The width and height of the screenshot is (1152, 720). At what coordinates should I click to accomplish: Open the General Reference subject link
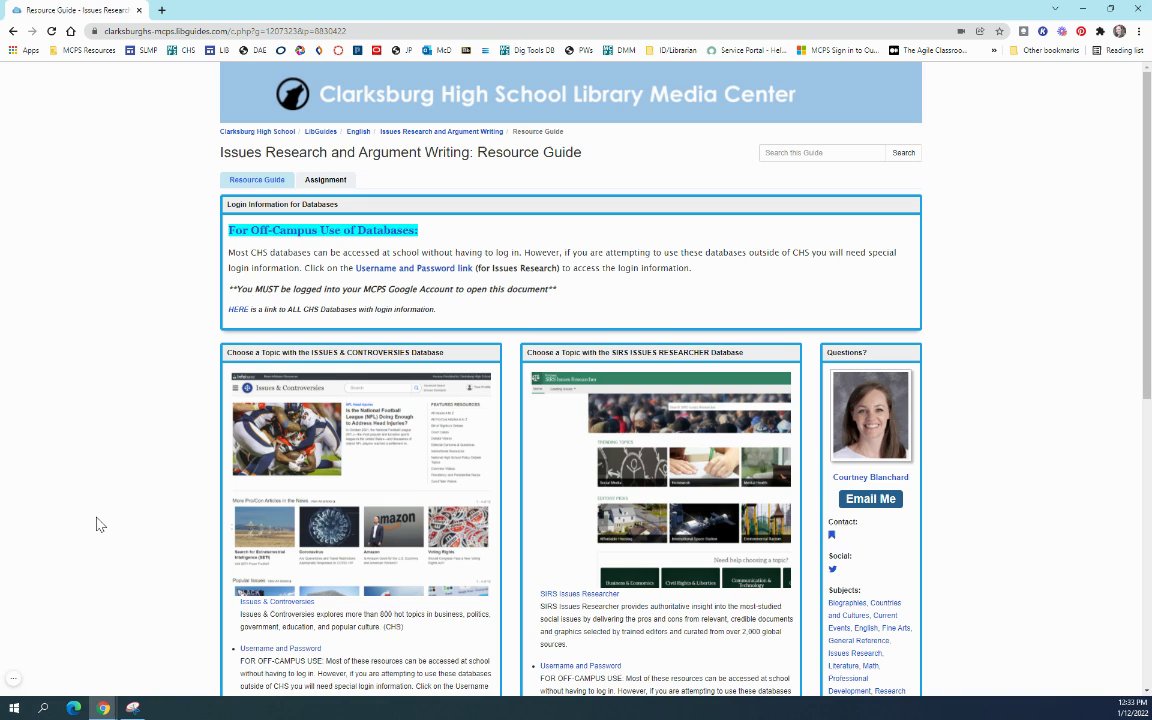coord(858,641)
